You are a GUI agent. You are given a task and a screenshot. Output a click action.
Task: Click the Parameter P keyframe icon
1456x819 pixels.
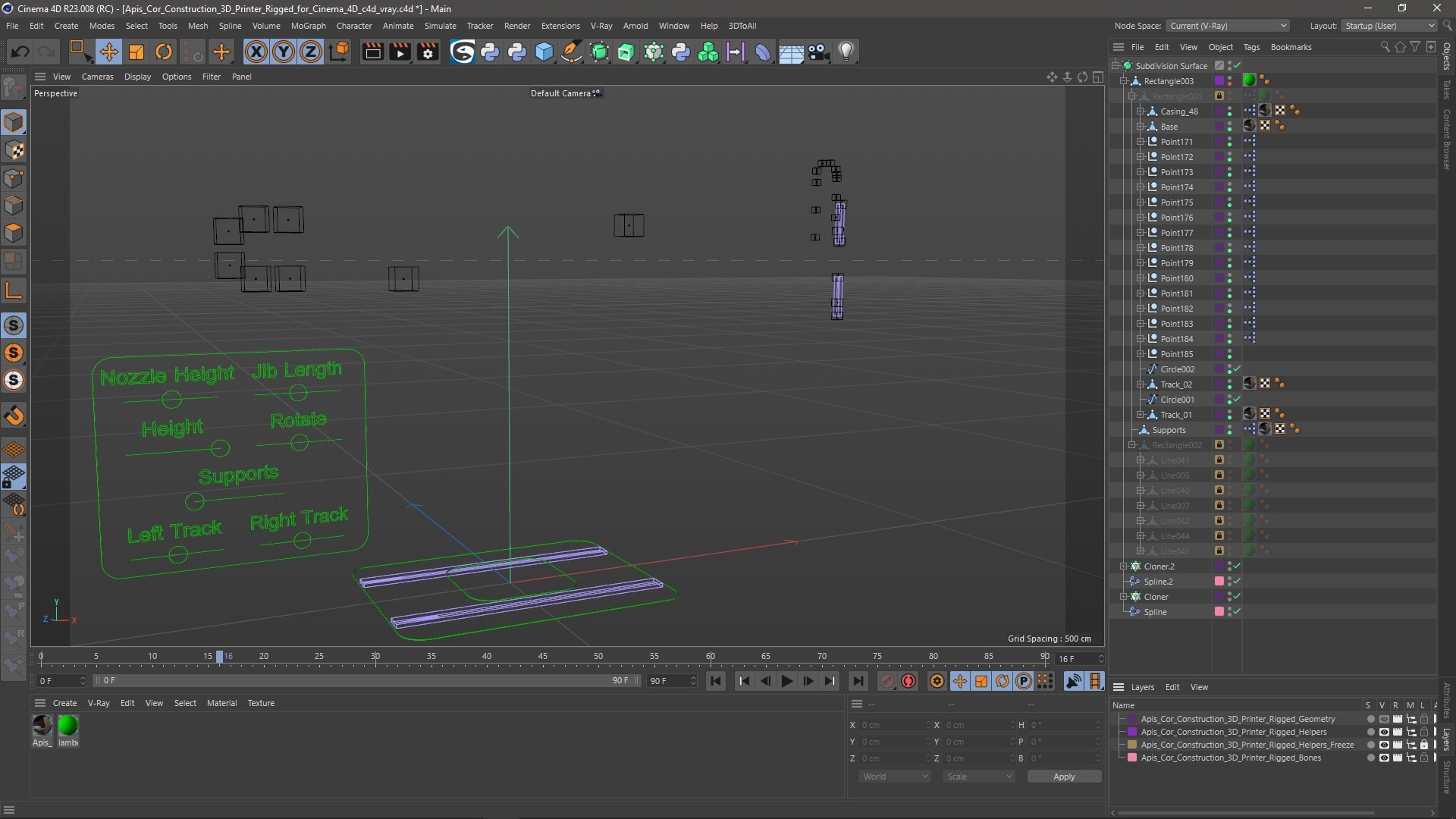pyautogui.click(x=1024, y=681)
